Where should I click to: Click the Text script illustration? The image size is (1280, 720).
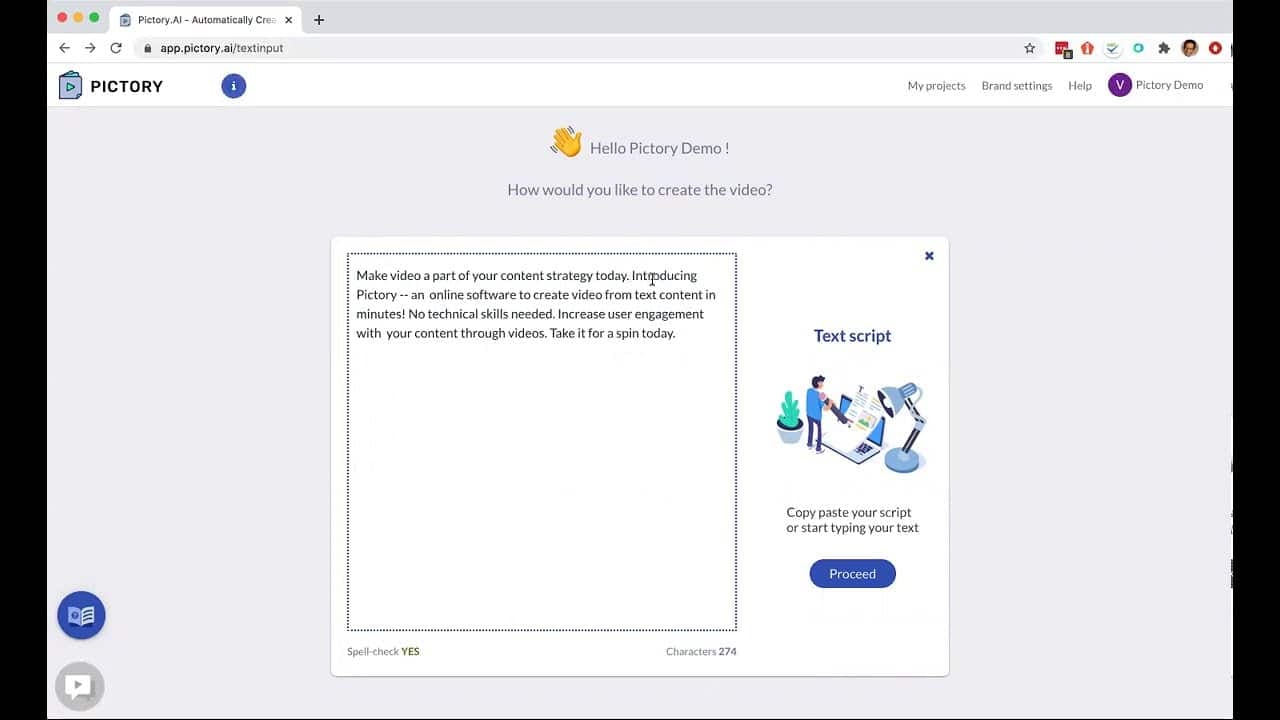[x=852, y=424]
